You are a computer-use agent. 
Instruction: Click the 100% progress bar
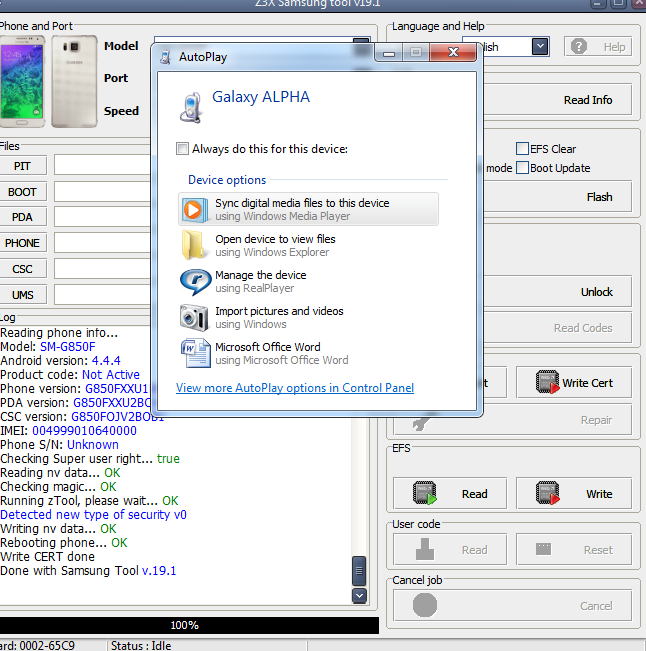click(x=189, y=625)
